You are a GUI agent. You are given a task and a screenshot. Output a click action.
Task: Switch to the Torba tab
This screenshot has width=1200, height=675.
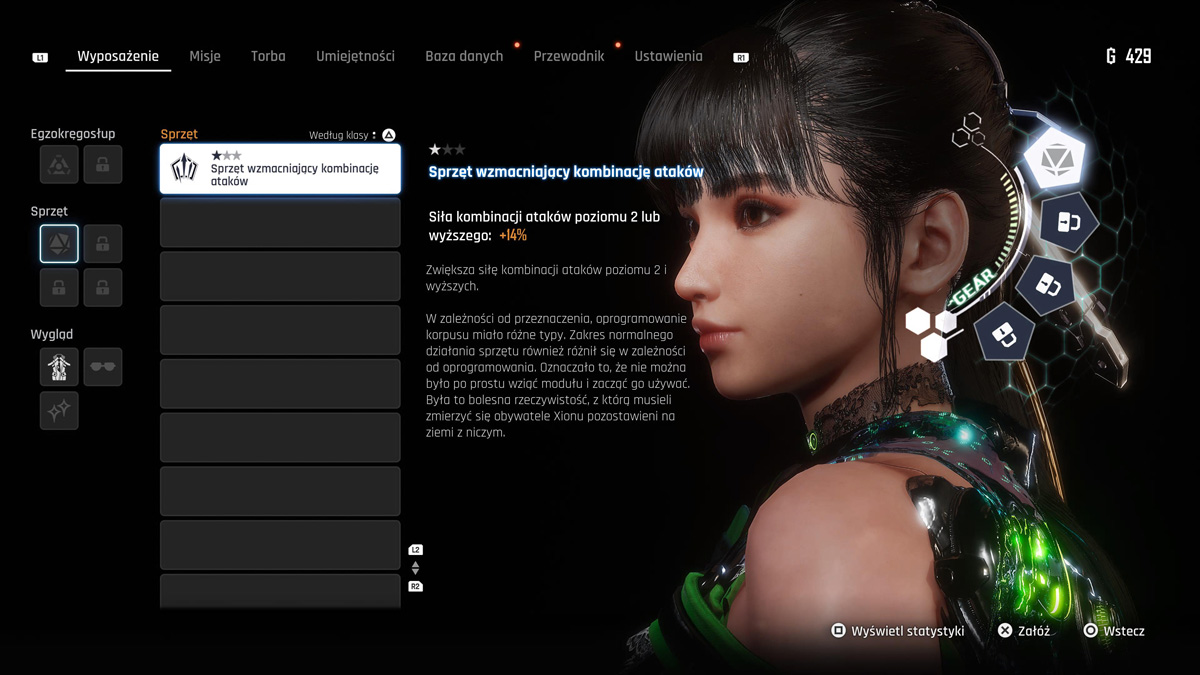pos(268,56)
